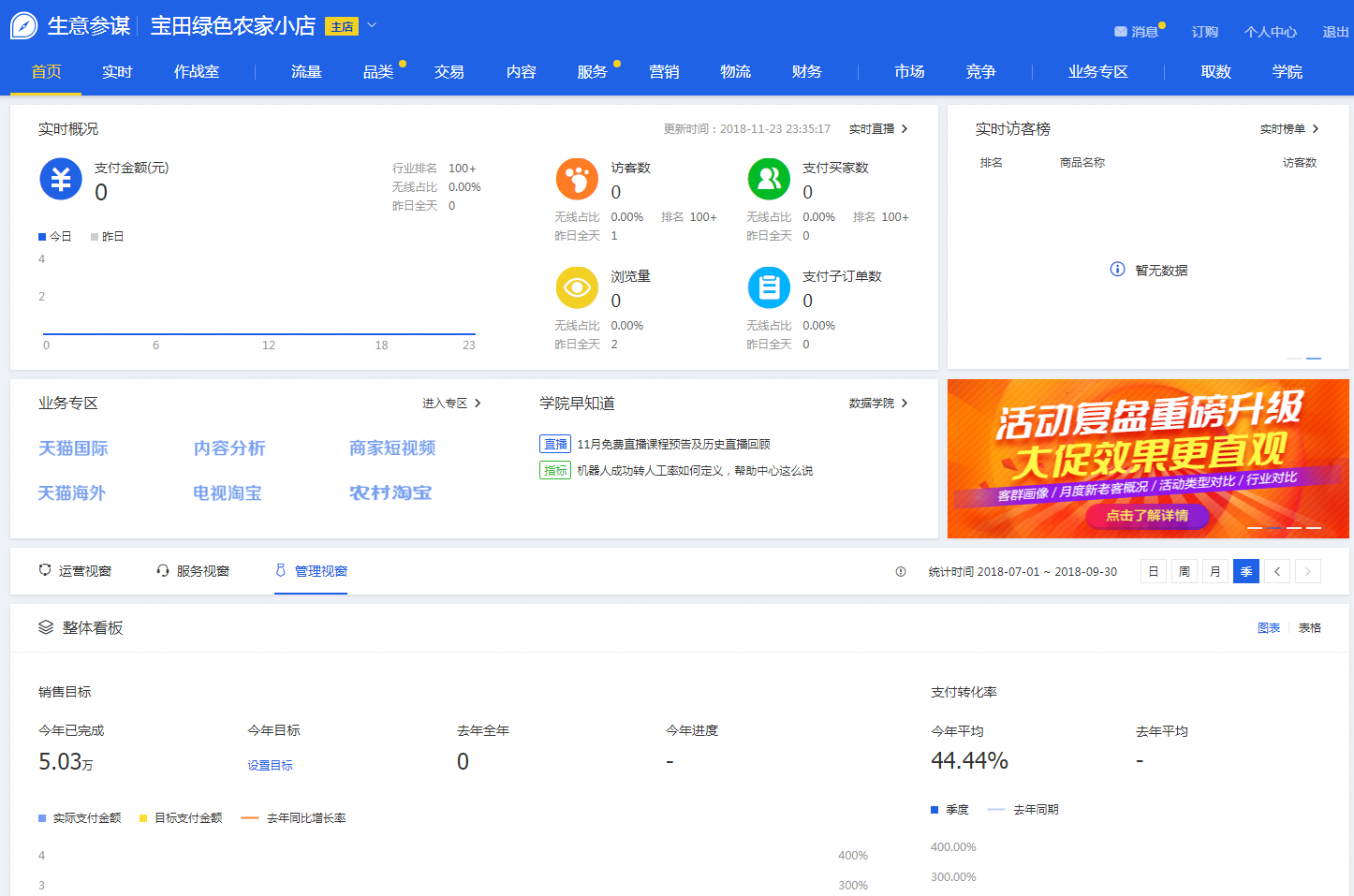Open the 物流 nav tab

735,72
